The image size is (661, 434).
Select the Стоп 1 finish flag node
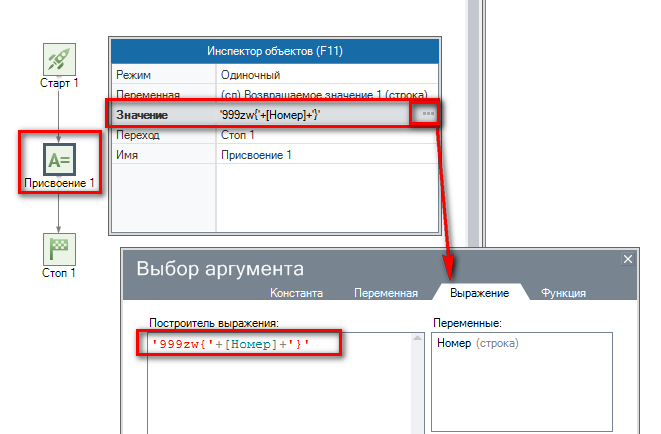click(x=59, y=250)
